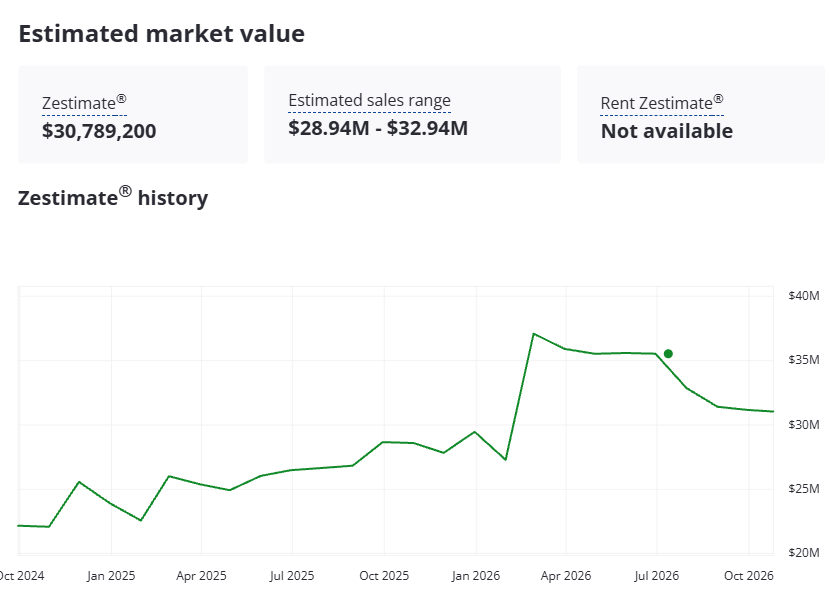Click the $30M axis label

coord(804,425)
